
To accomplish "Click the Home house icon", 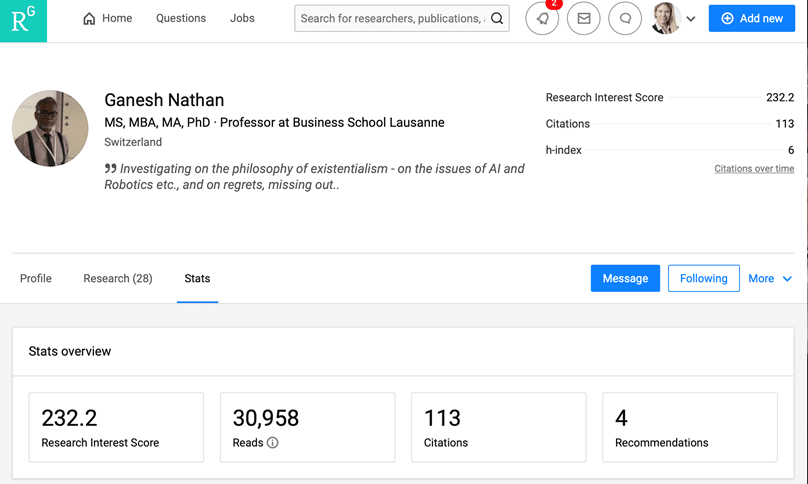I will (90, 19).
